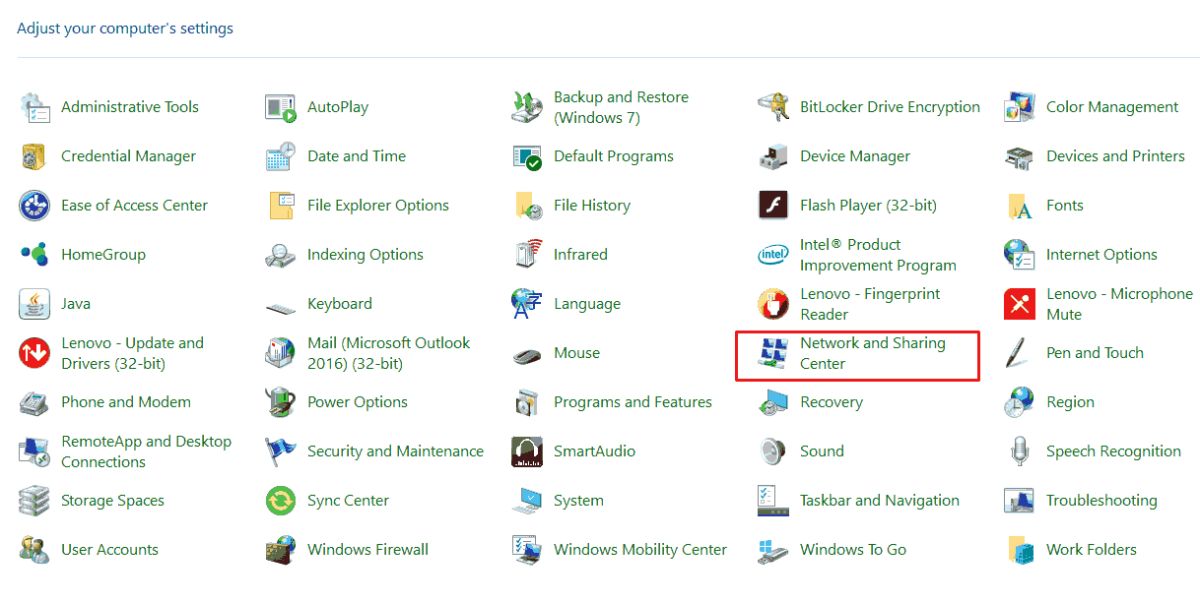Open Administrative Tools link
Viewport: 1200px width, 601px height.
click(x=129, y=107)
